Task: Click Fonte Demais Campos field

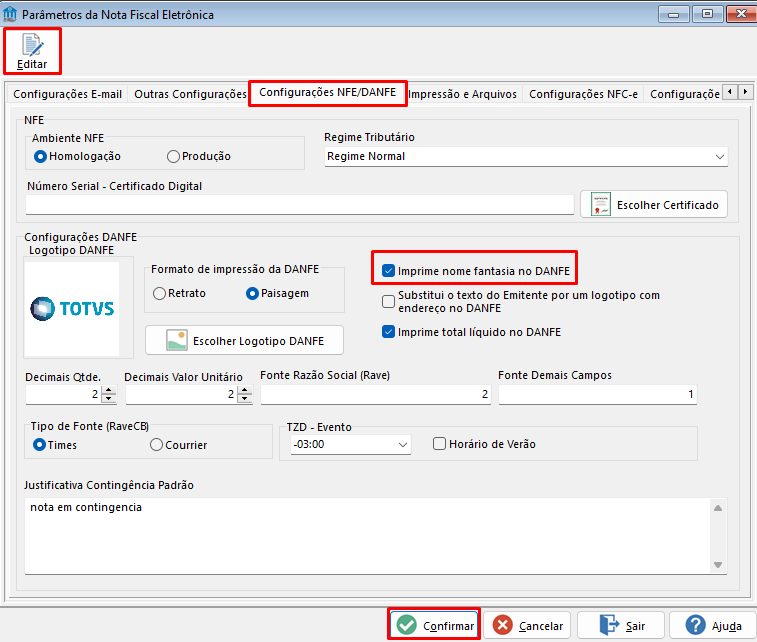Action: [598, 394]
